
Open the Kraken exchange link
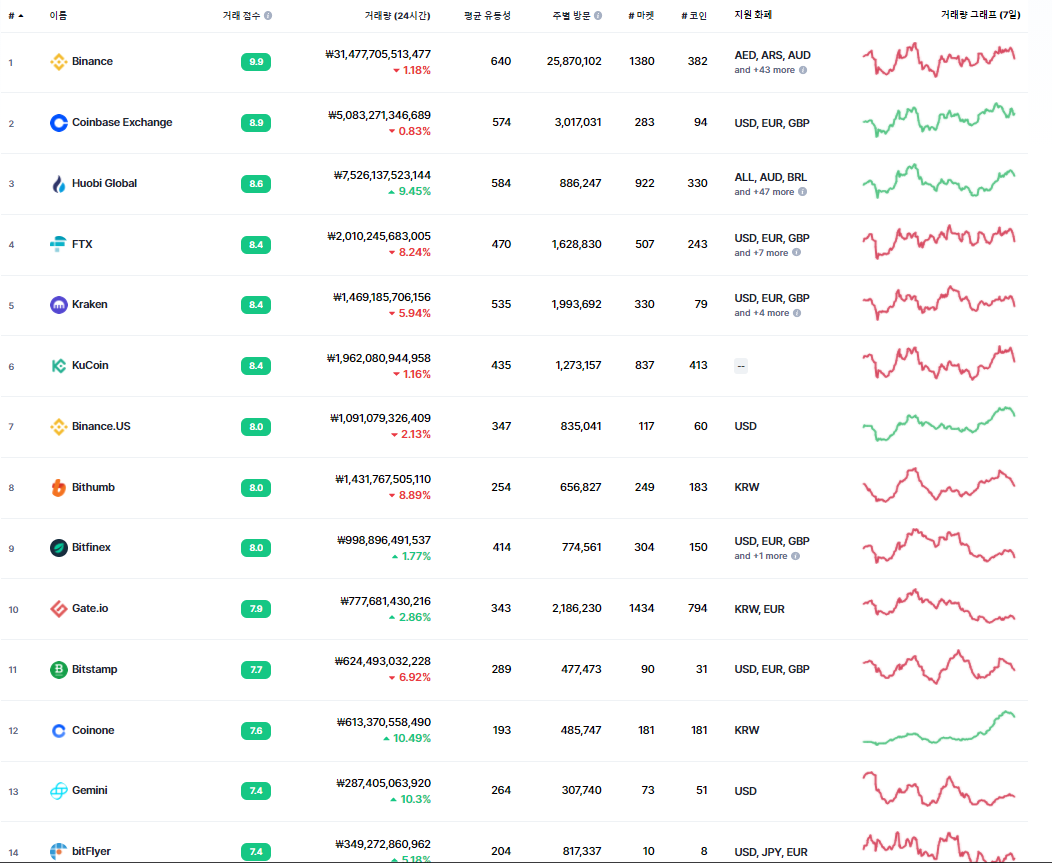pos(90,304)
